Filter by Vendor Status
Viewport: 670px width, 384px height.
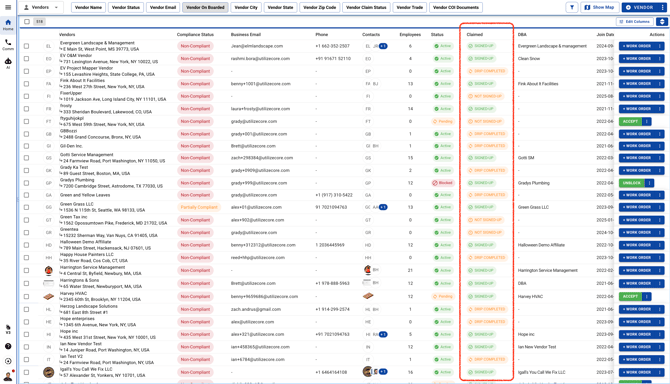[x=126, y=7]
